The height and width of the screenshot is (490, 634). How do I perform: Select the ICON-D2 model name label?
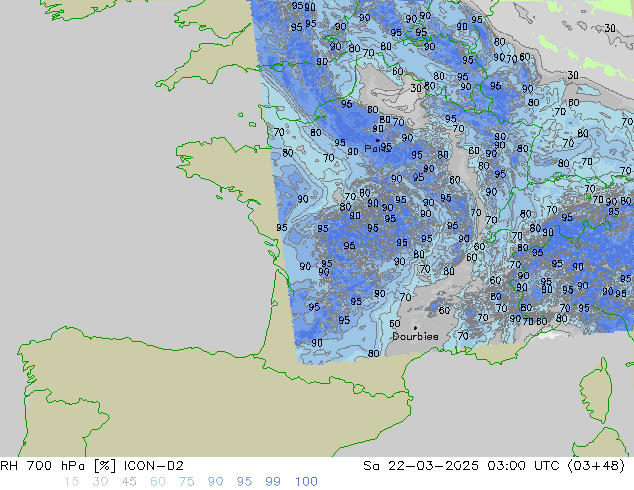click(x=154, y=466)
